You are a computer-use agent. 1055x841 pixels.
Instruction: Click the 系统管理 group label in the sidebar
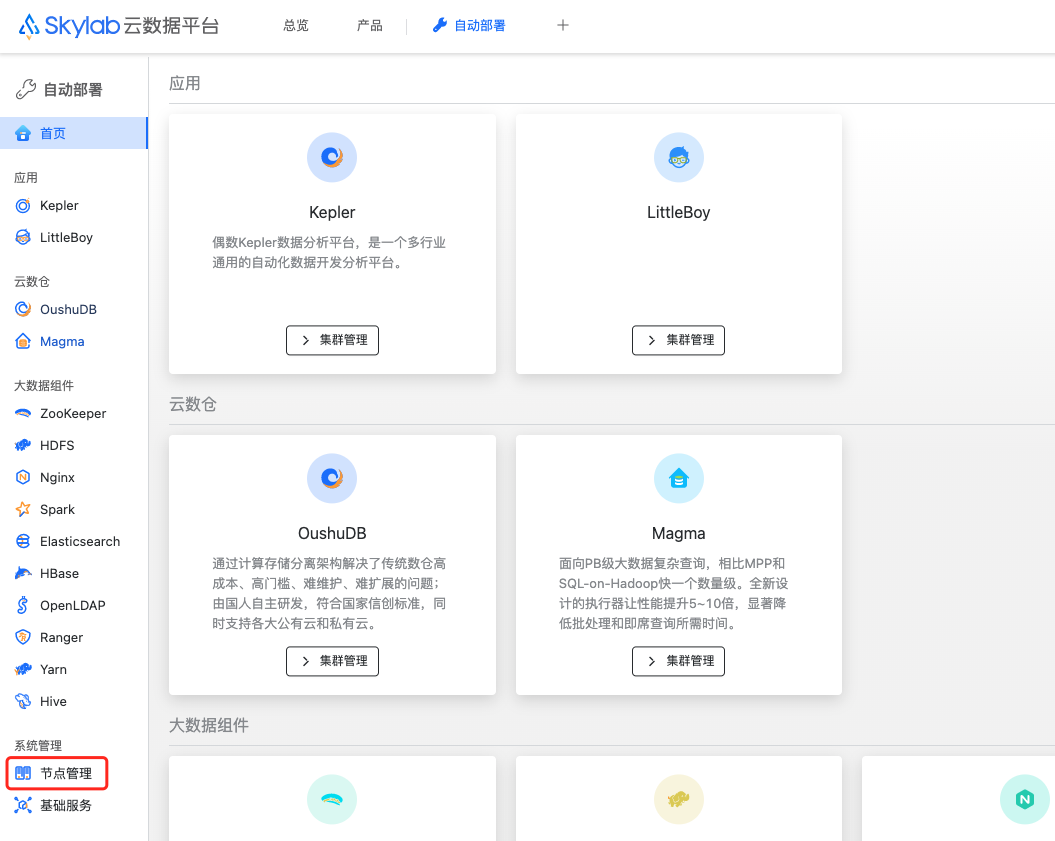38,745
